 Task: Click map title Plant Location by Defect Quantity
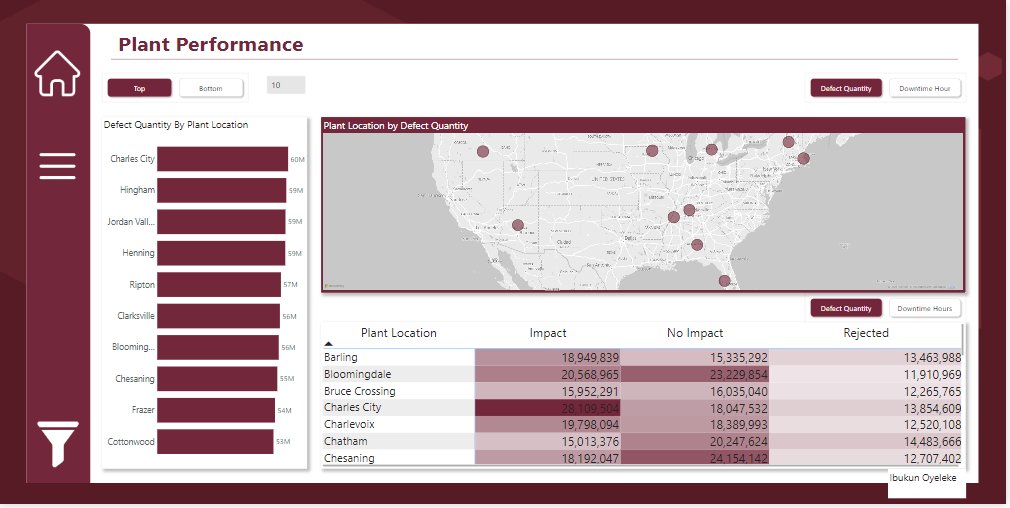click(395, 126)
